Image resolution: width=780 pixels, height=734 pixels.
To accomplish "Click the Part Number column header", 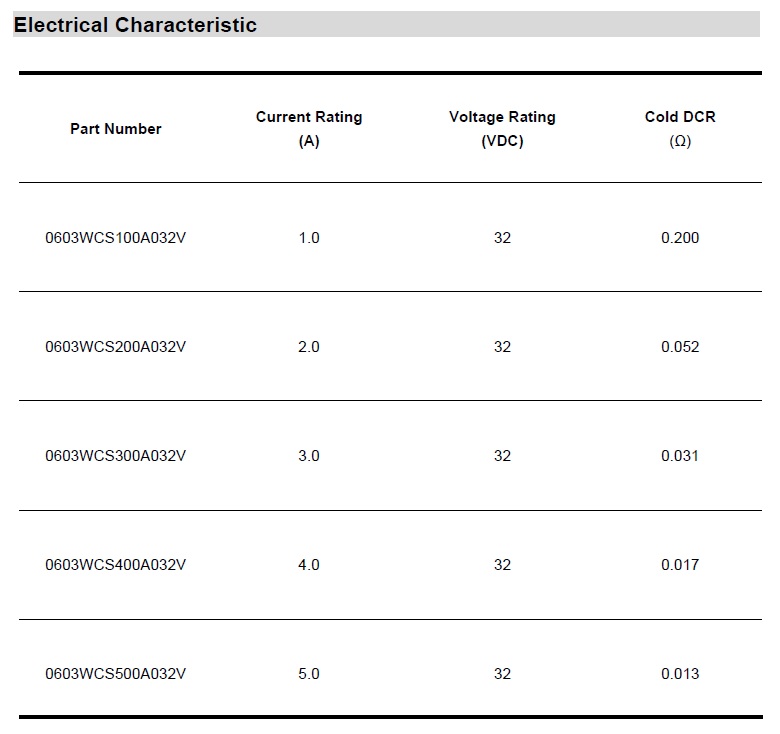I will (x=115, y=129).
